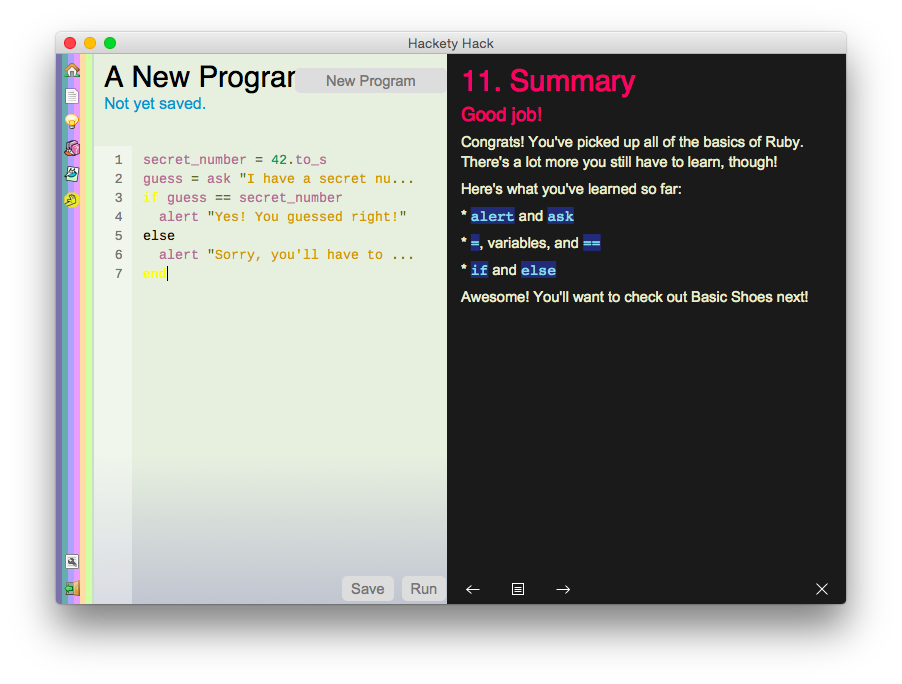Click the yellow hand About icon

click(72, 200)
